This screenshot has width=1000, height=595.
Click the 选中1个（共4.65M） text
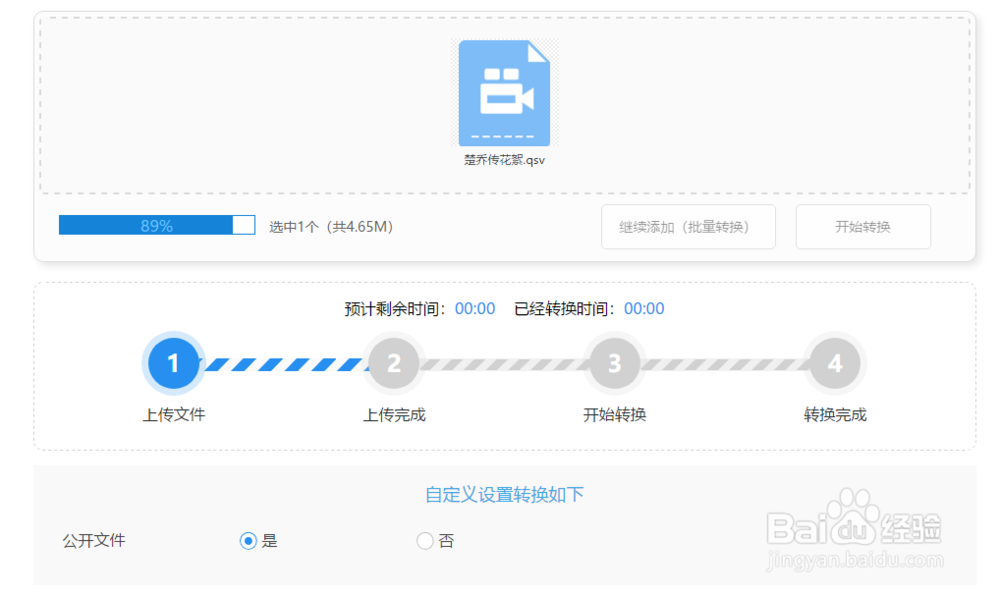(331, 226)
